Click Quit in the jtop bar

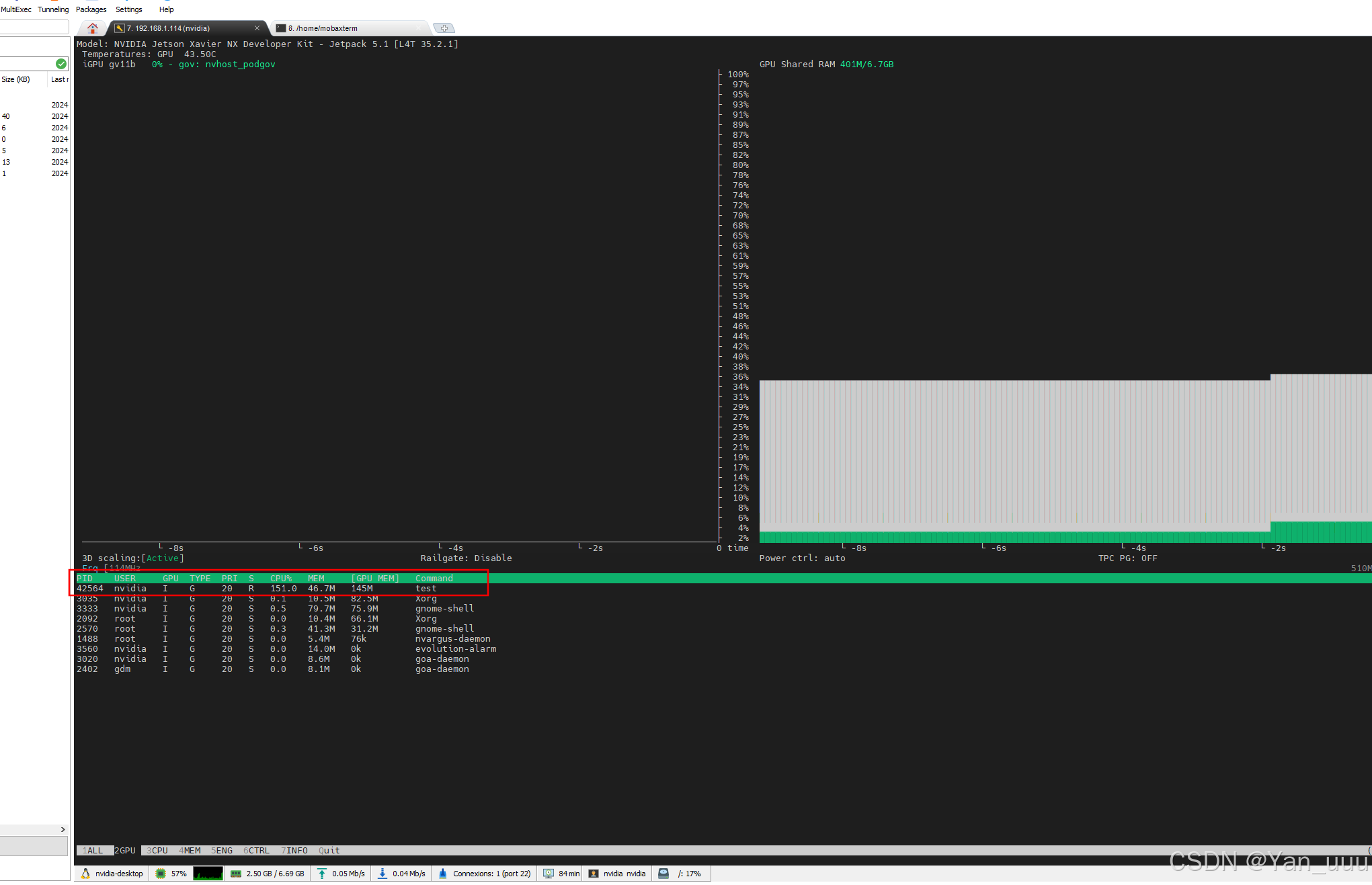click(329, 851)
